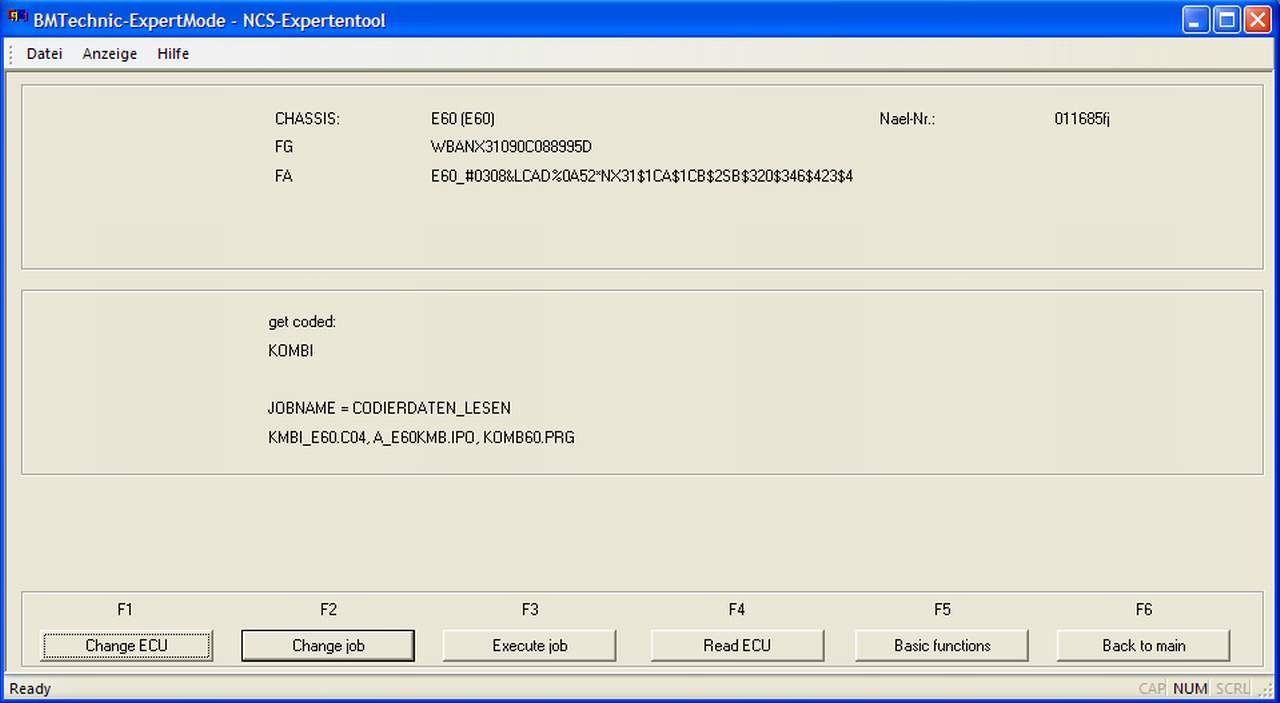This screenshot has width=1280, height=703.
Task: Click the get coded: label
Action: click(x=302, y=322)
